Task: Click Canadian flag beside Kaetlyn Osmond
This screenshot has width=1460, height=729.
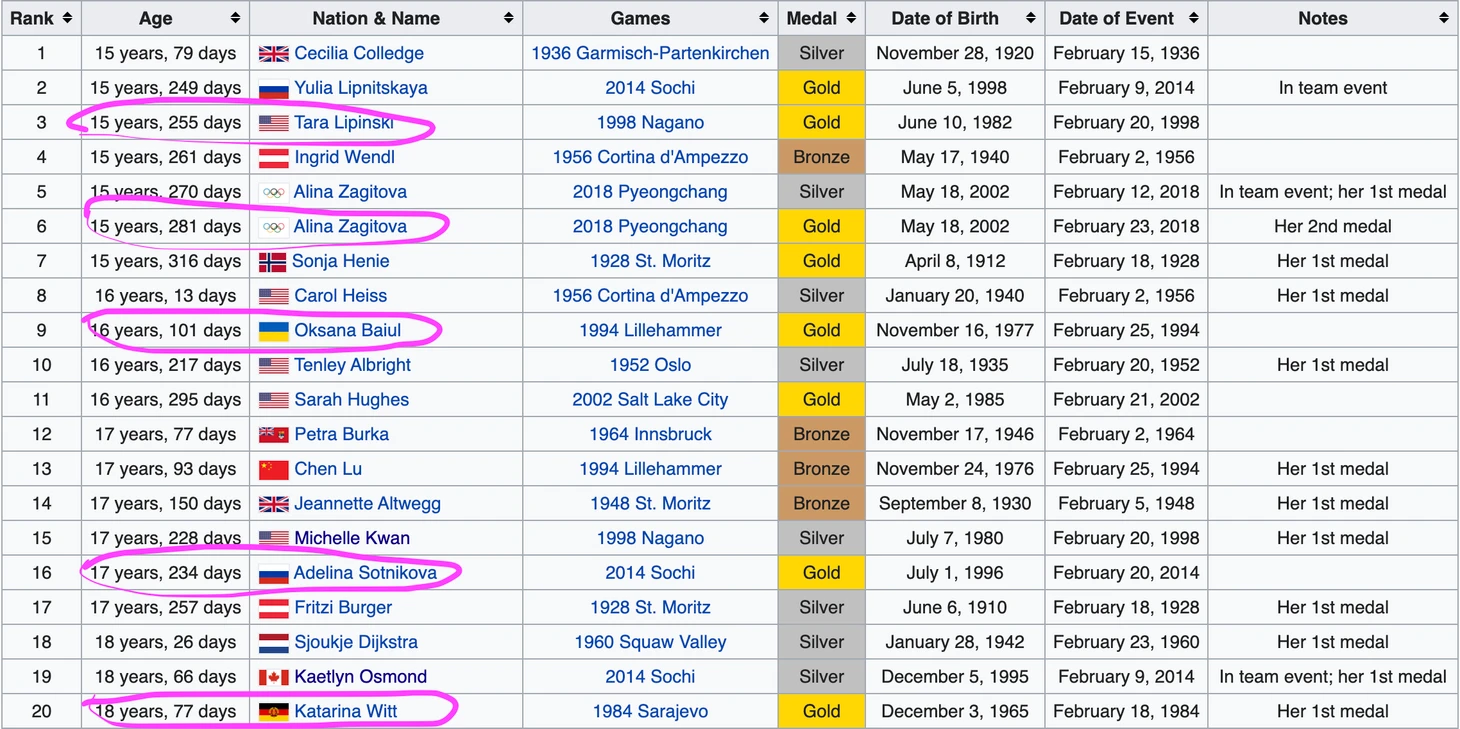Action: pyautogui.click(x=273, y=677)
